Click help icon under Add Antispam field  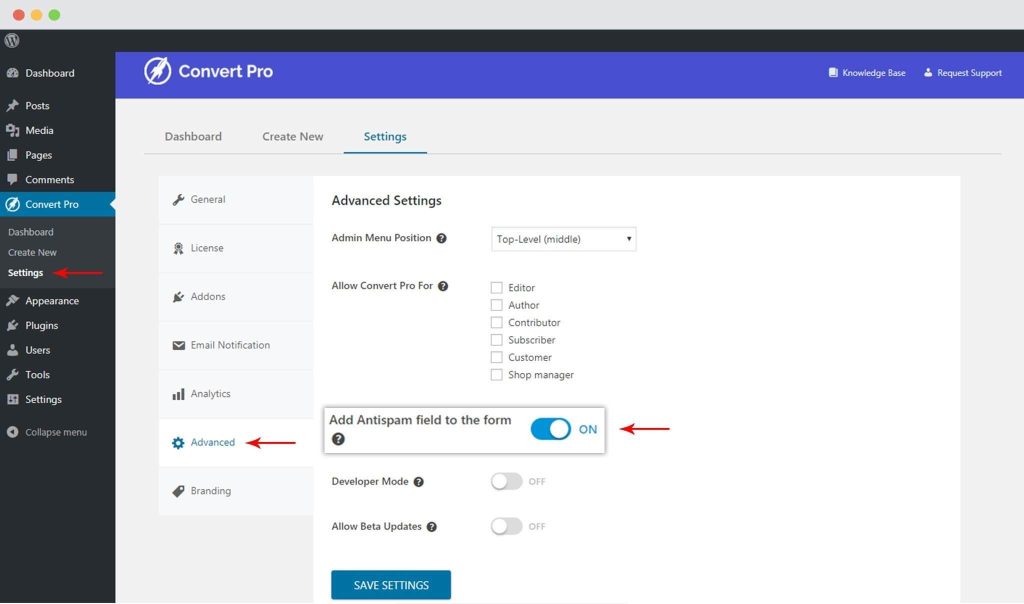click(338, 439)
